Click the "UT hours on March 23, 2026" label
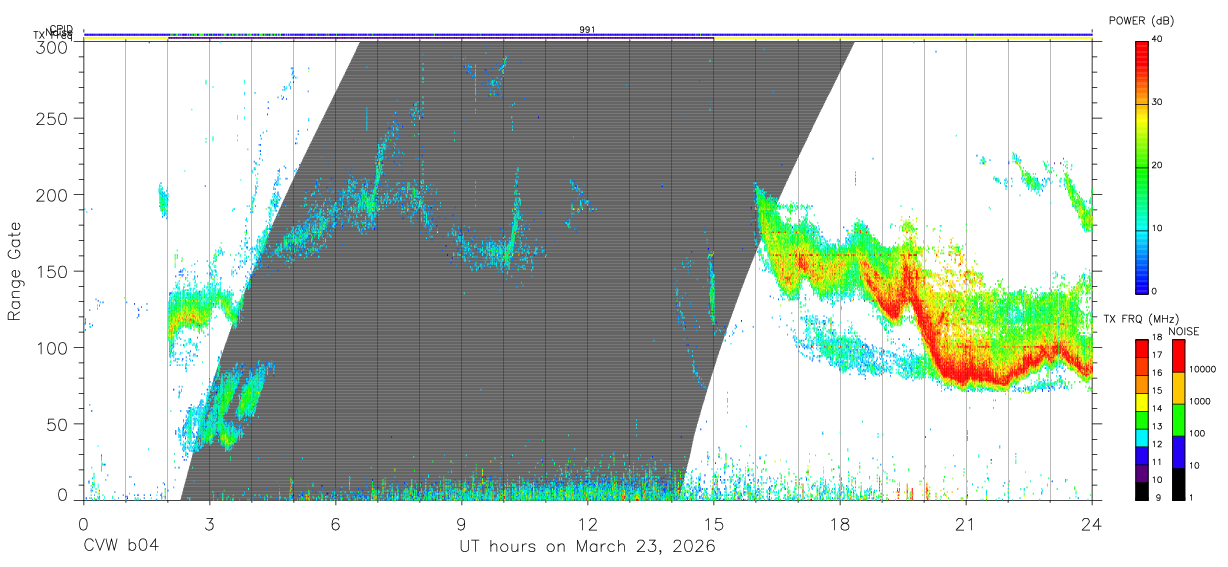The image size is (1228, 567). 587,547
